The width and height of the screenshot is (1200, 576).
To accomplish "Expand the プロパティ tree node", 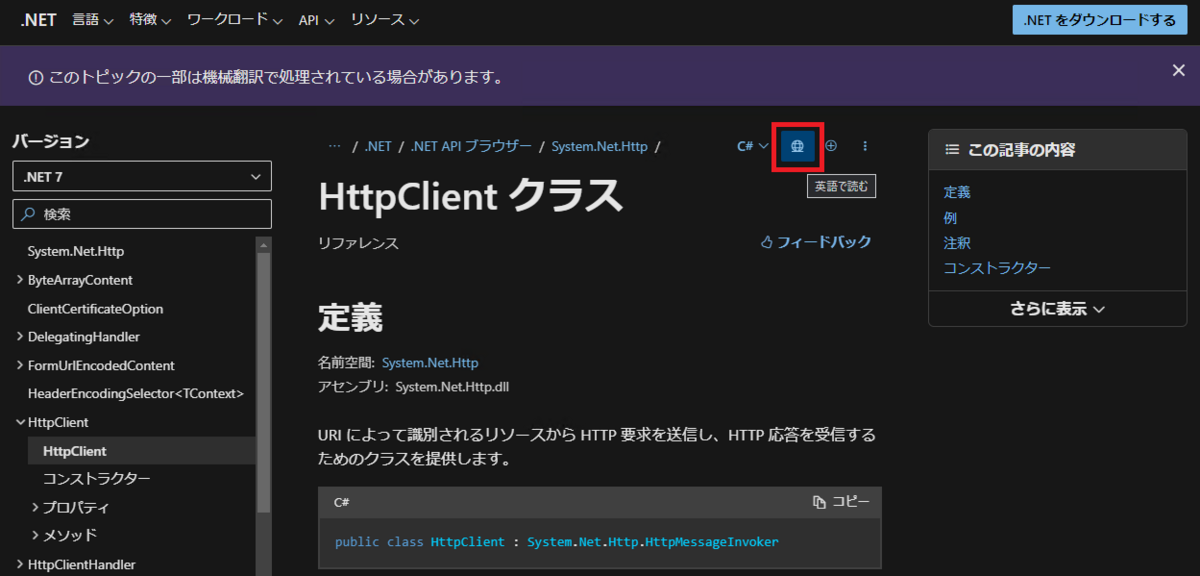I will [35, 507].
